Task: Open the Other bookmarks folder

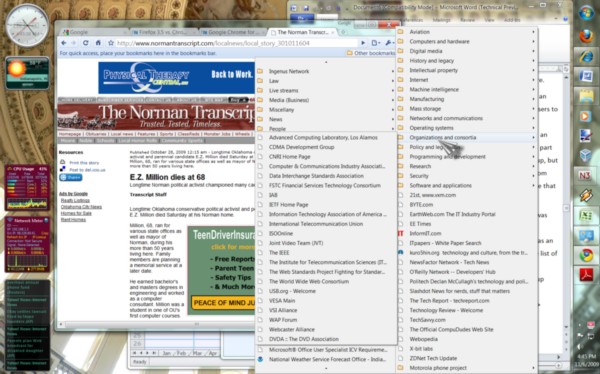Action: click(x=371, y=53)
